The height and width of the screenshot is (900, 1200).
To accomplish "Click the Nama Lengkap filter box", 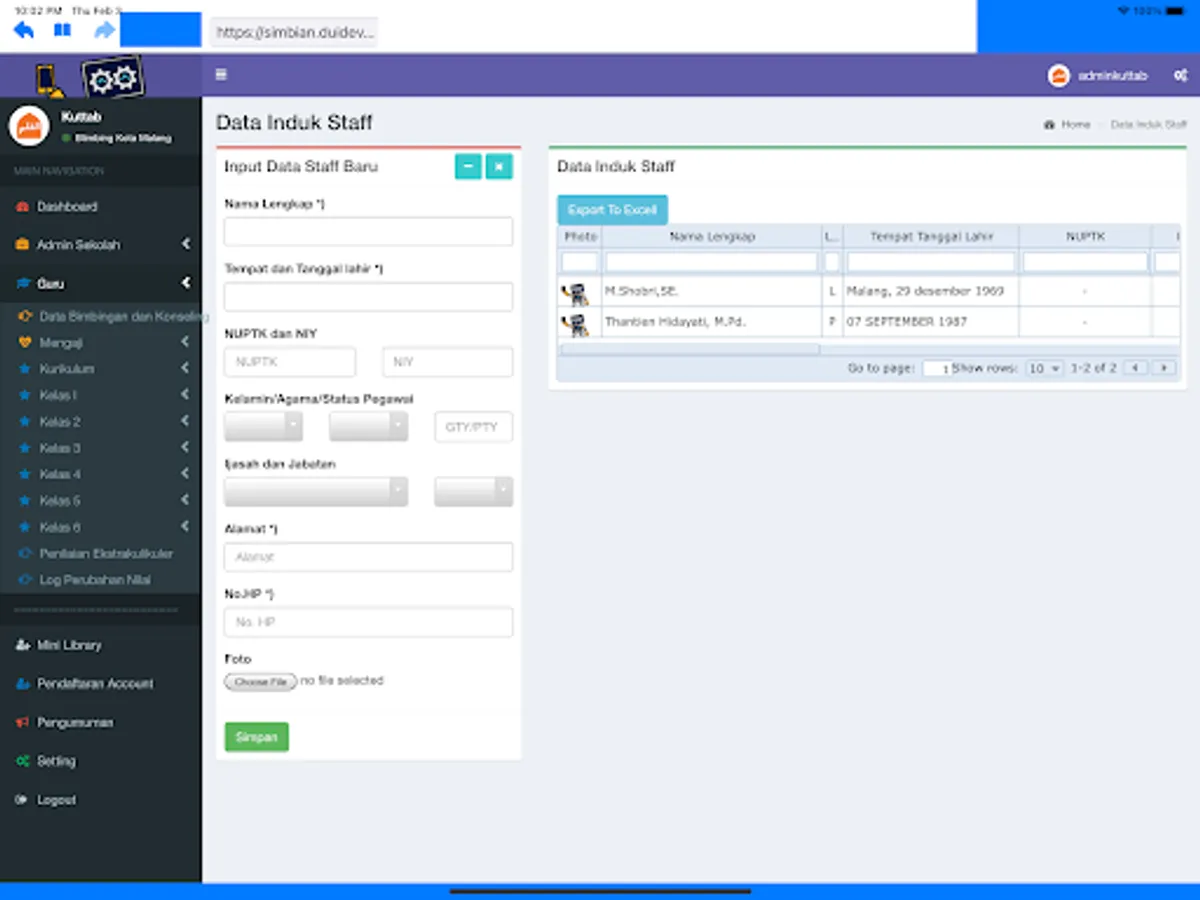I will [712, 262].
